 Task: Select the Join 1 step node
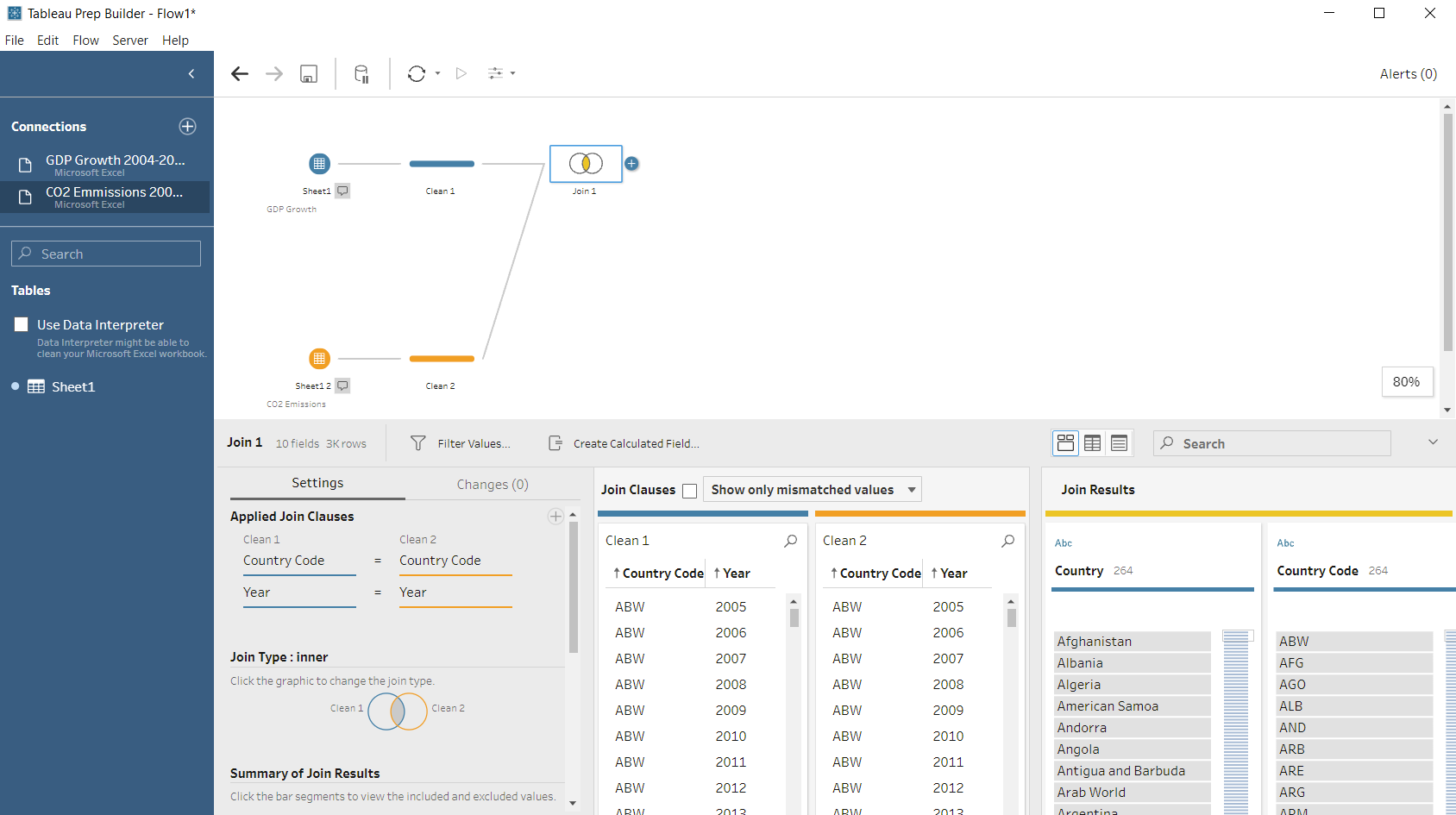tap(586, 164)
